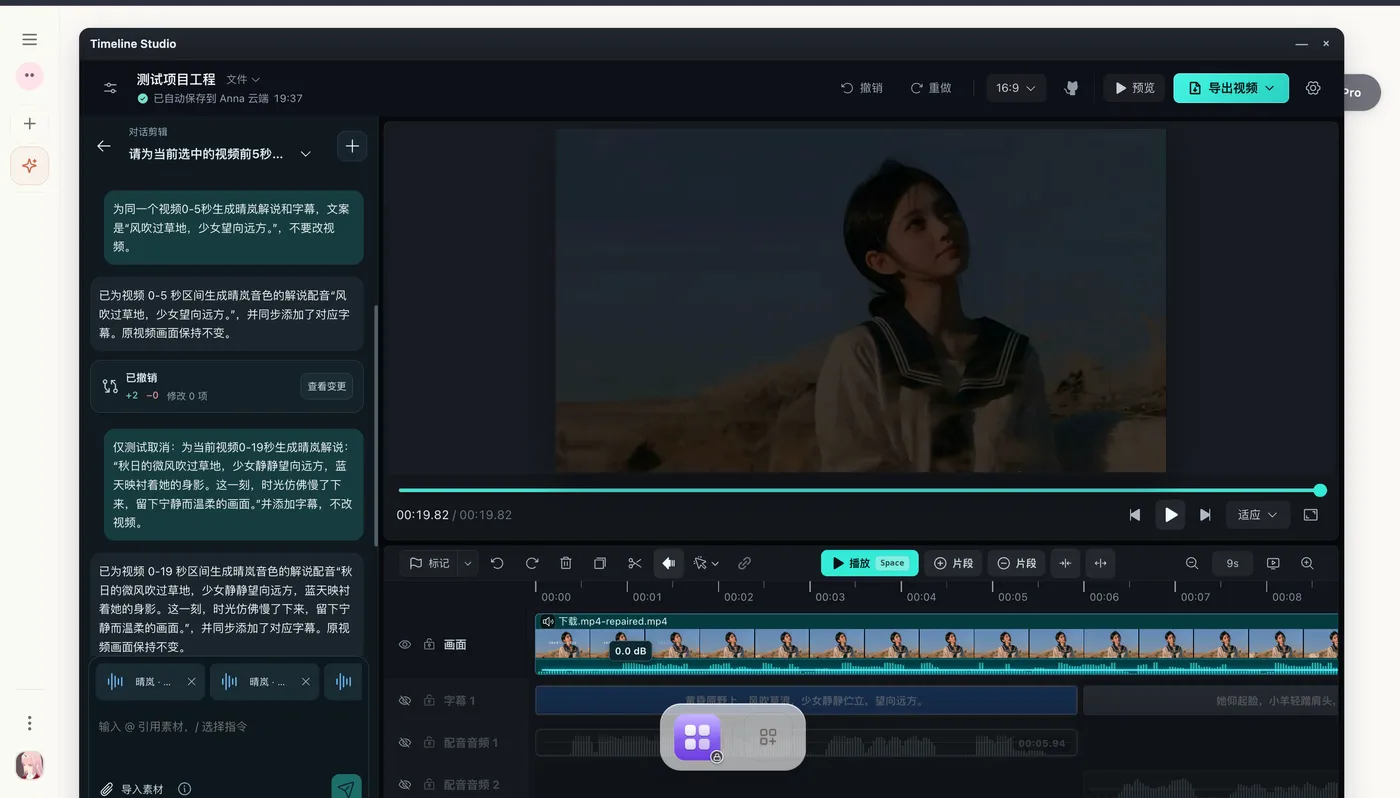Image resolution: width=1400 pixels, height=798 pixels.
Task: Expand the conversation title dropdown chevron
Action: point(306,154)
